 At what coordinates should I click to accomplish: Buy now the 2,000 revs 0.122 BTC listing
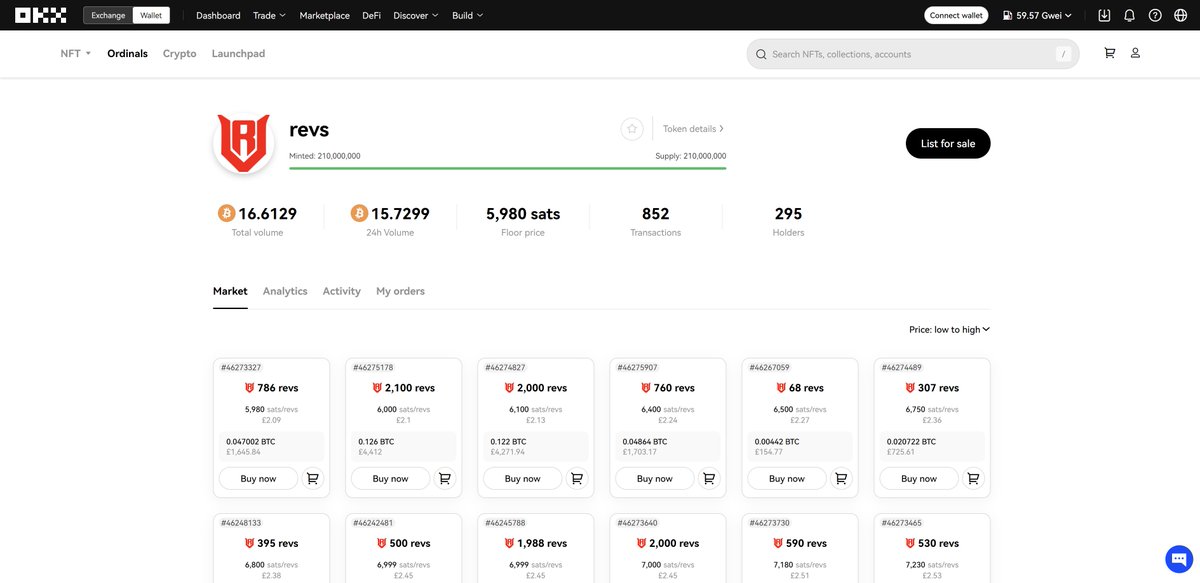[522, 479]
